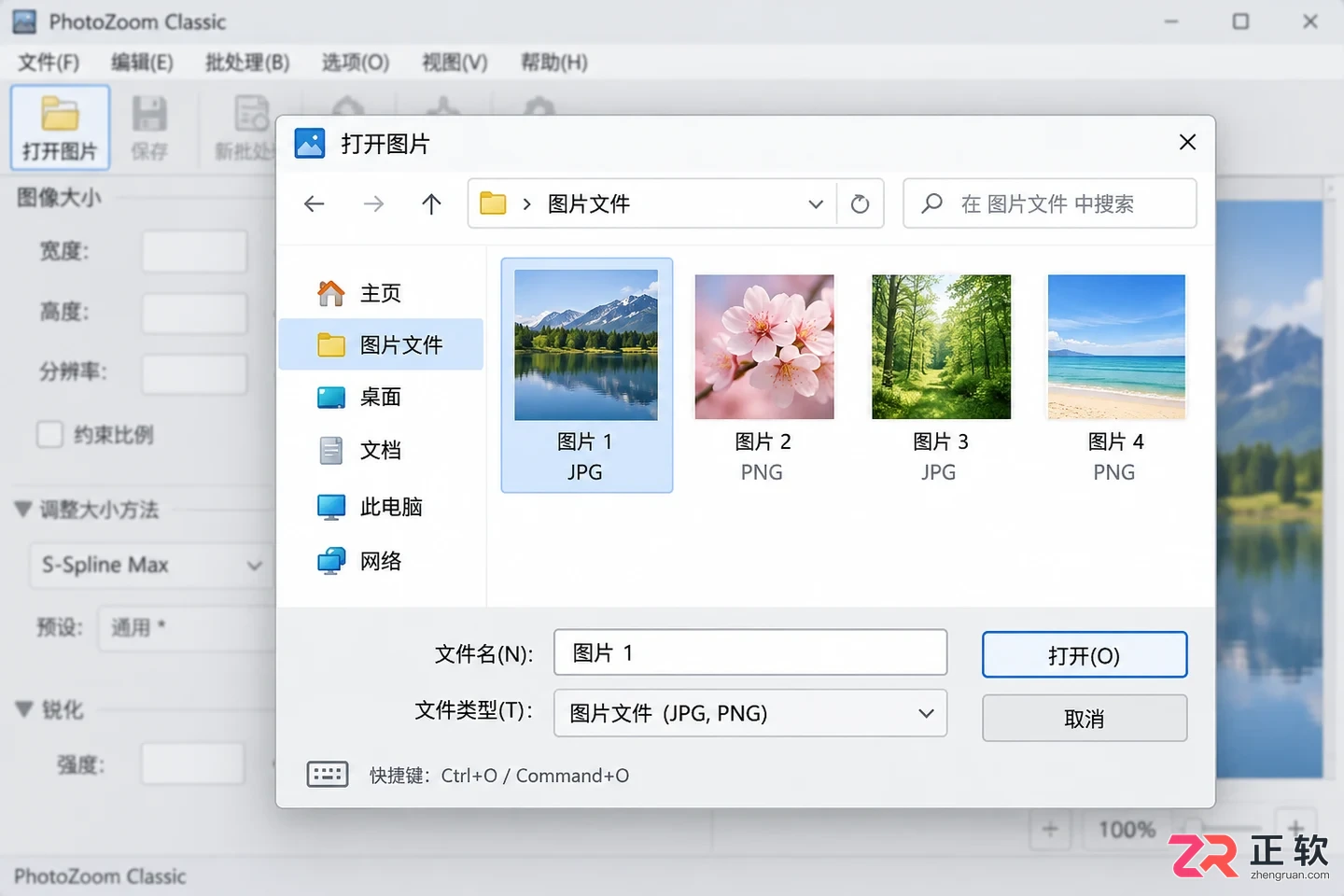Go forward using the right arrow in dialog
The image size is (1344, 896).
pos(373,203)
